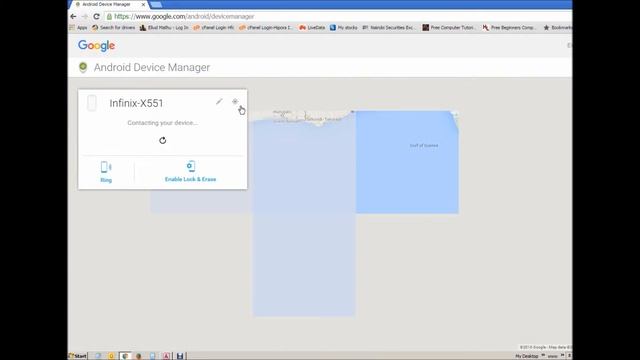Viewport: 640px width, 360px height.
Task: Click the Android Device Manager heading
Action: click(x=152, y=67)
